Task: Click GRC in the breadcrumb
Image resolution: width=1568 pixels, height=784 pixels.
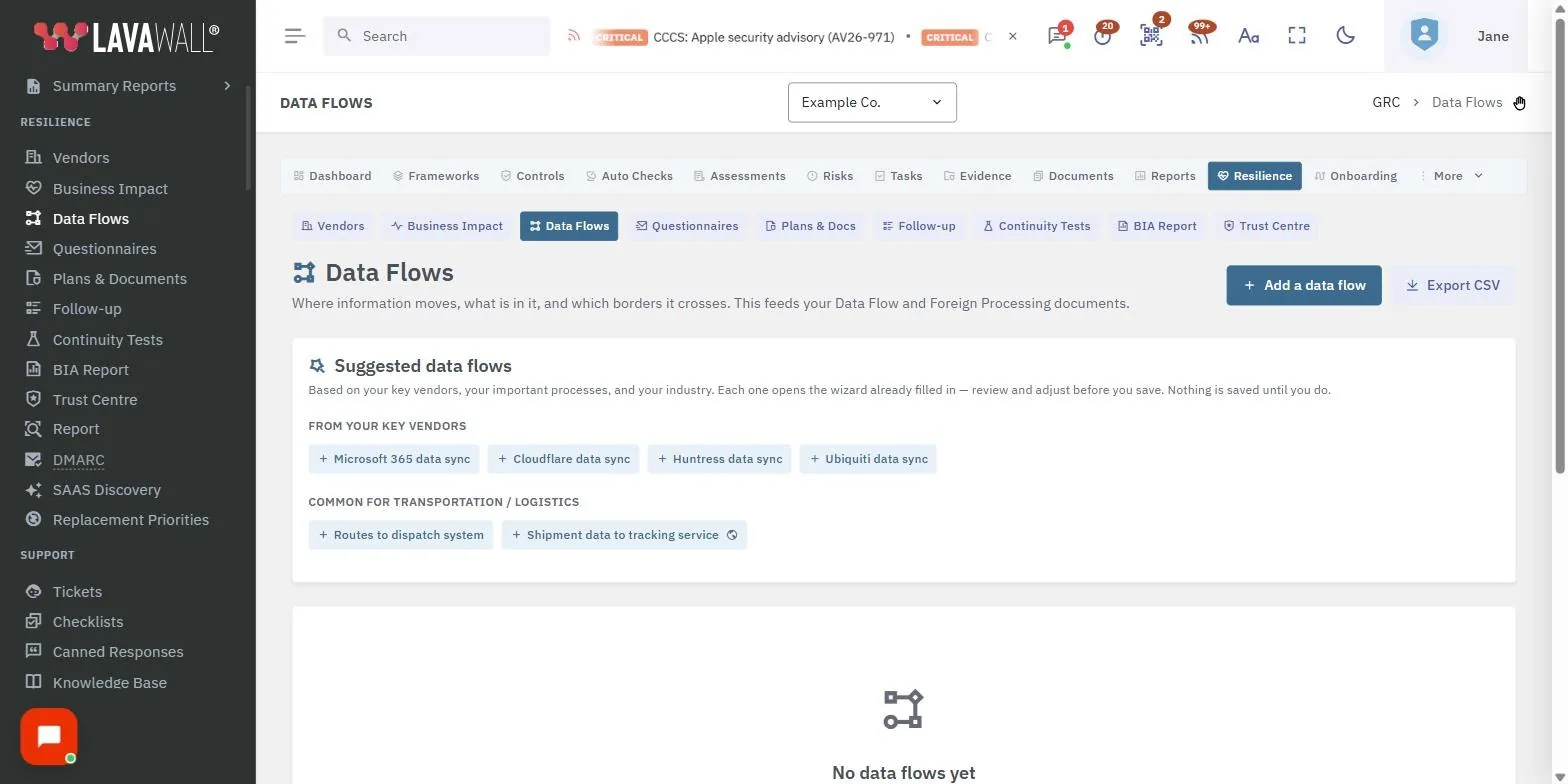Action: click(1386, 102)
